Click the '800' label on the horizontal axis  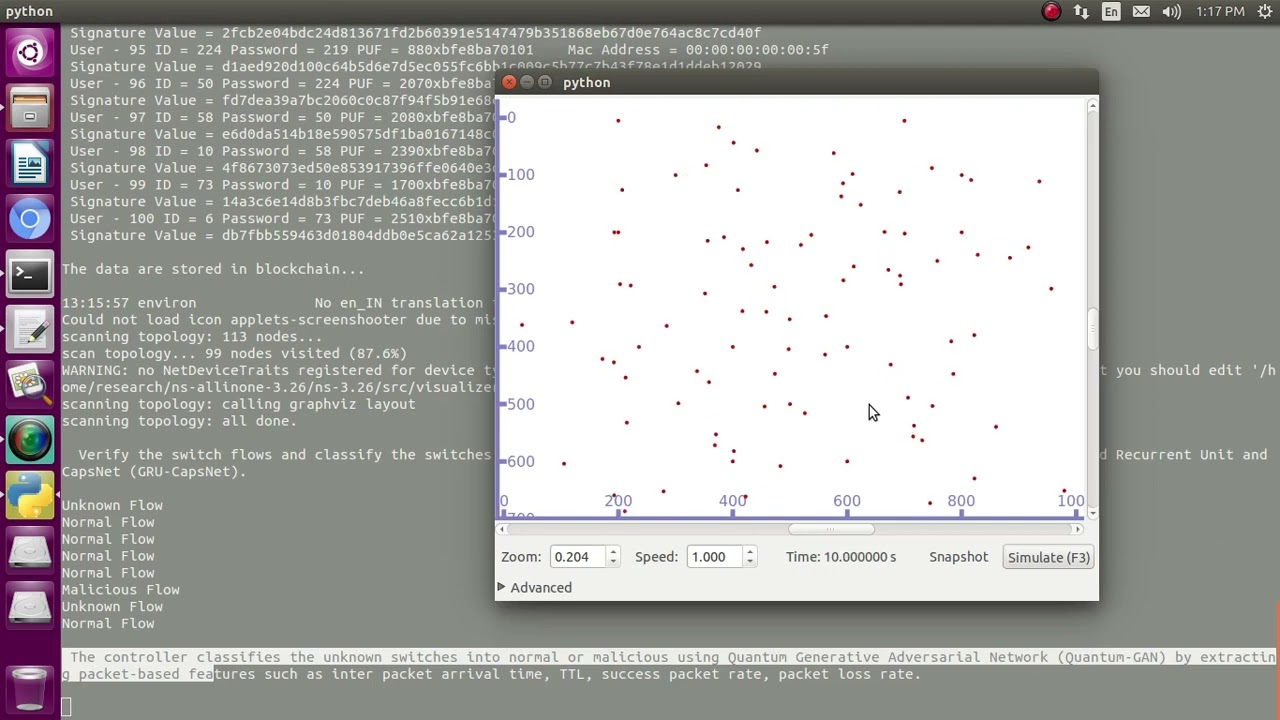[x=961, y=501]
